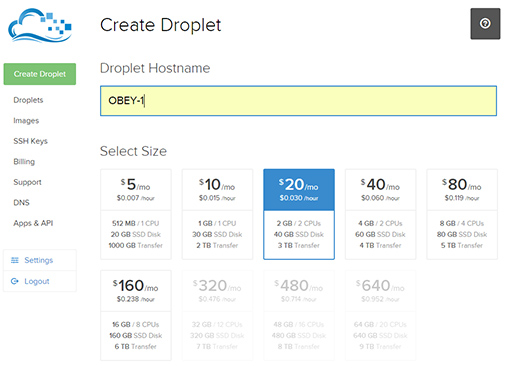Click the help question mark icon
This screenshot has width=508, height=387.
tap(485, 24)
